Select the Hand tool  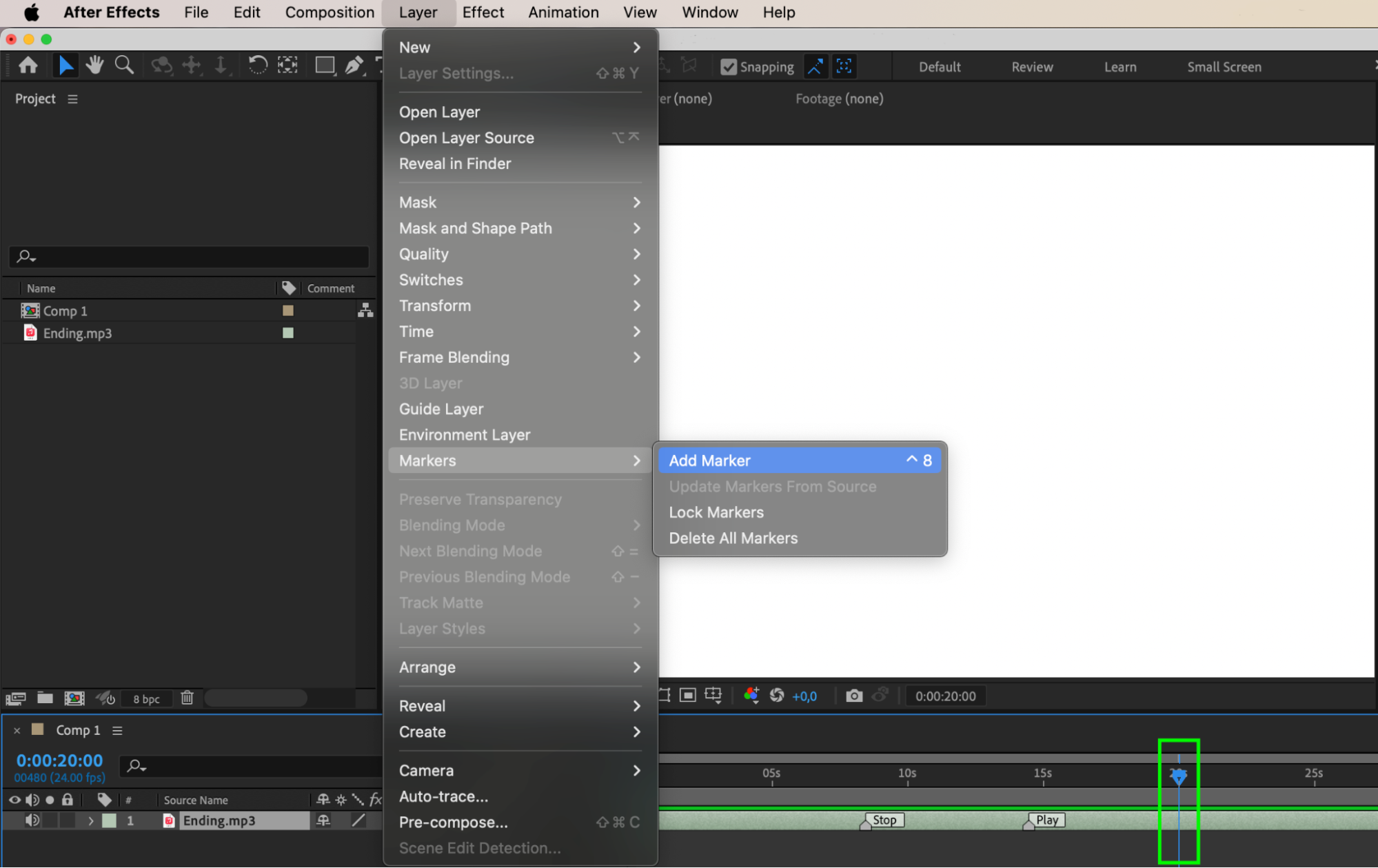94,65
